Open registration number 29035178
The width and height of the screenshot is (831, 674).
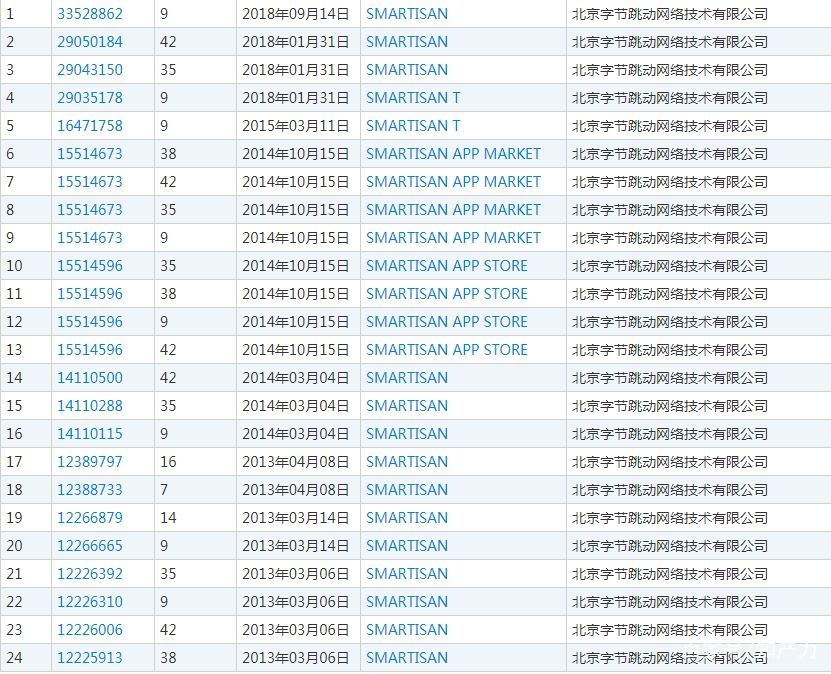pos(90,98)
